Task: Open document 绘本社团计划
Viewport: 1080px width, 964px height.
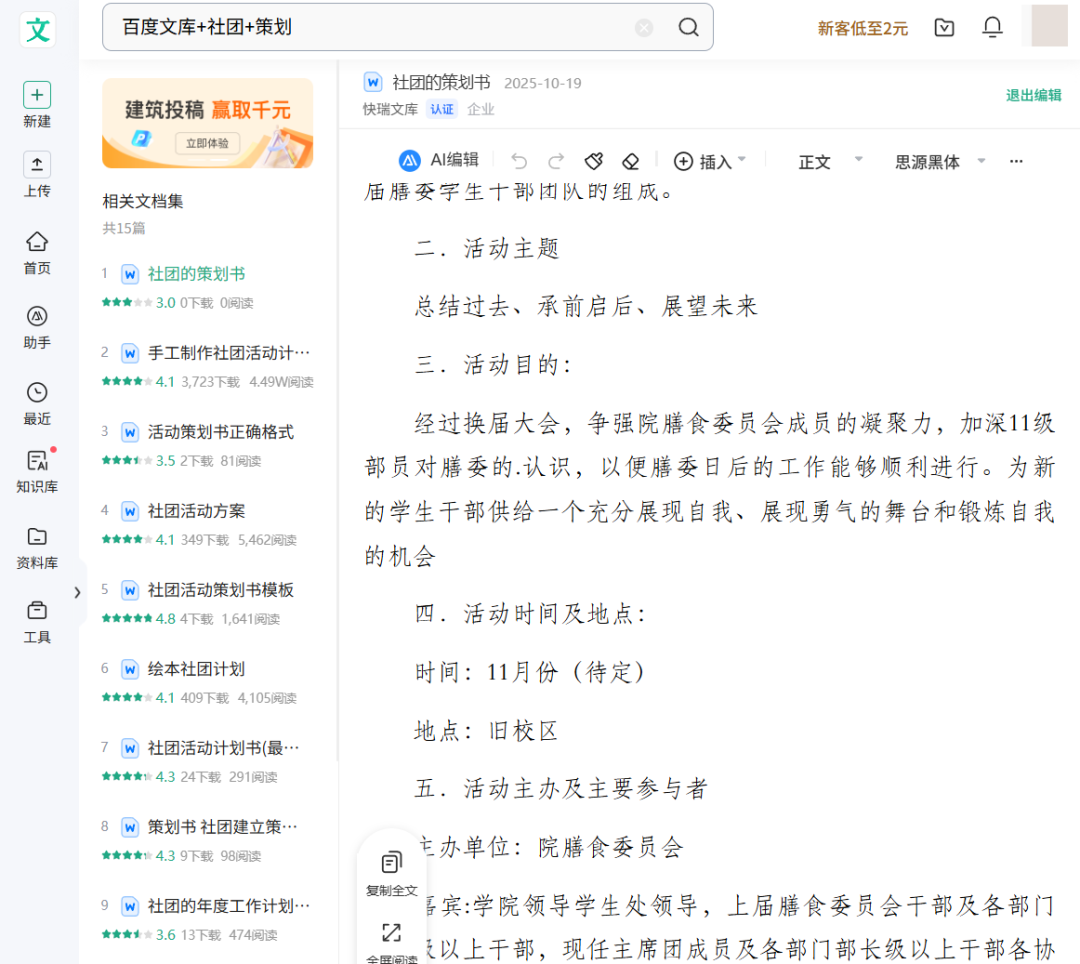Action: 196,669
